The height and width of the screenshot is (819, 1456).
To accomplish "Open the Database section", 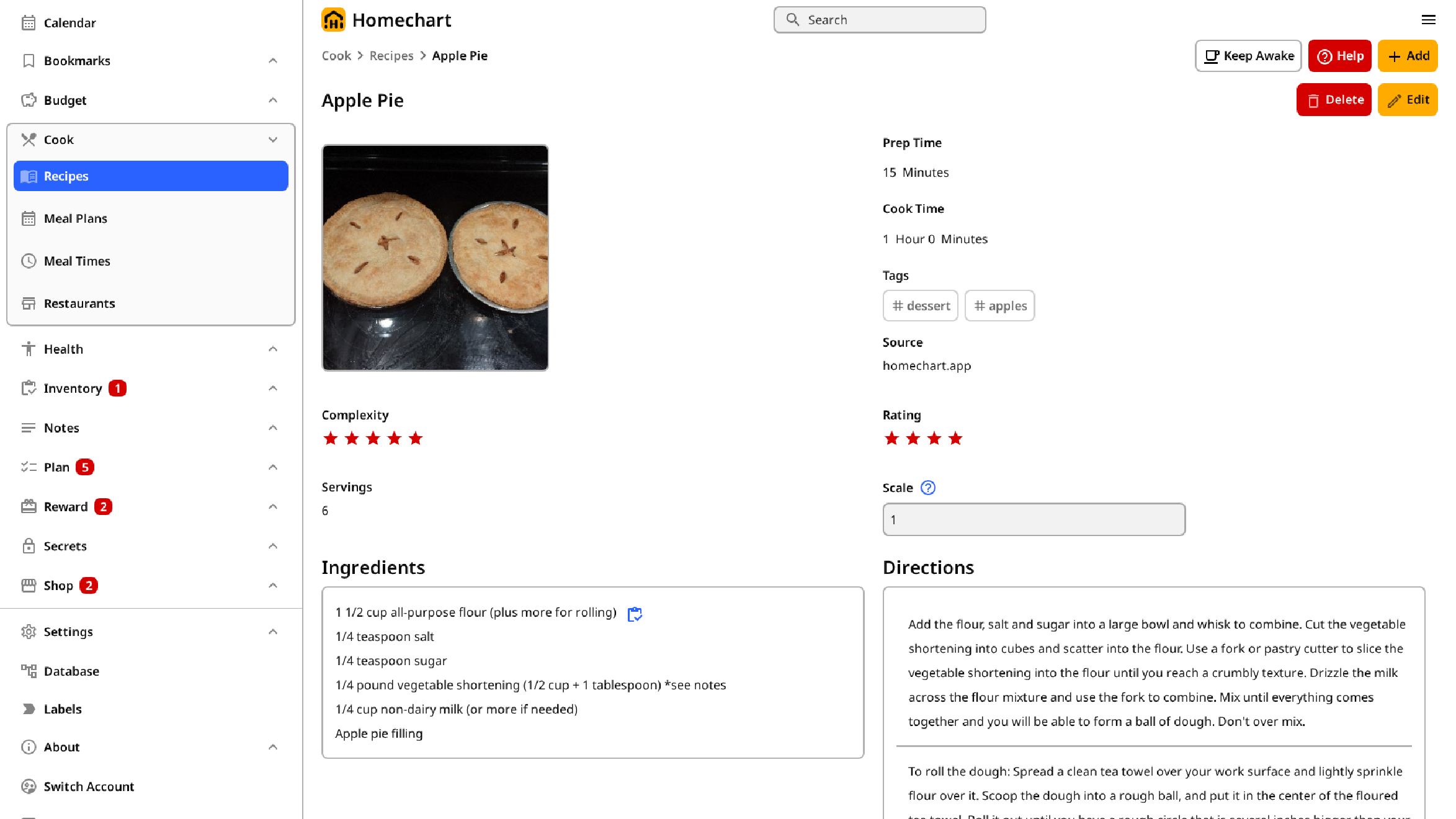I will tap(71, 671).
